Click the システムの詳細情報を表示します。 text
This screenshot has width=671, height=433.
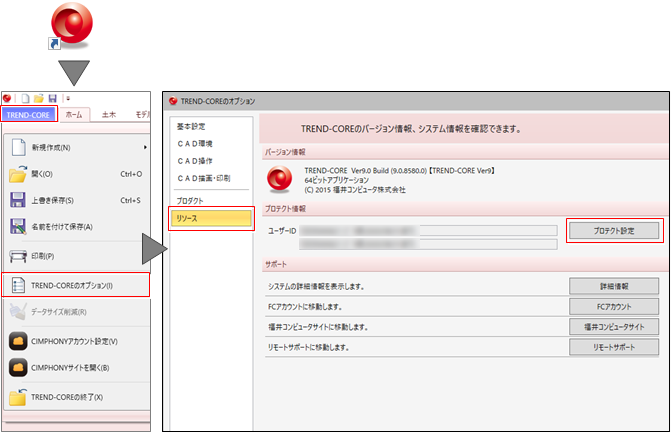point(316,286)
